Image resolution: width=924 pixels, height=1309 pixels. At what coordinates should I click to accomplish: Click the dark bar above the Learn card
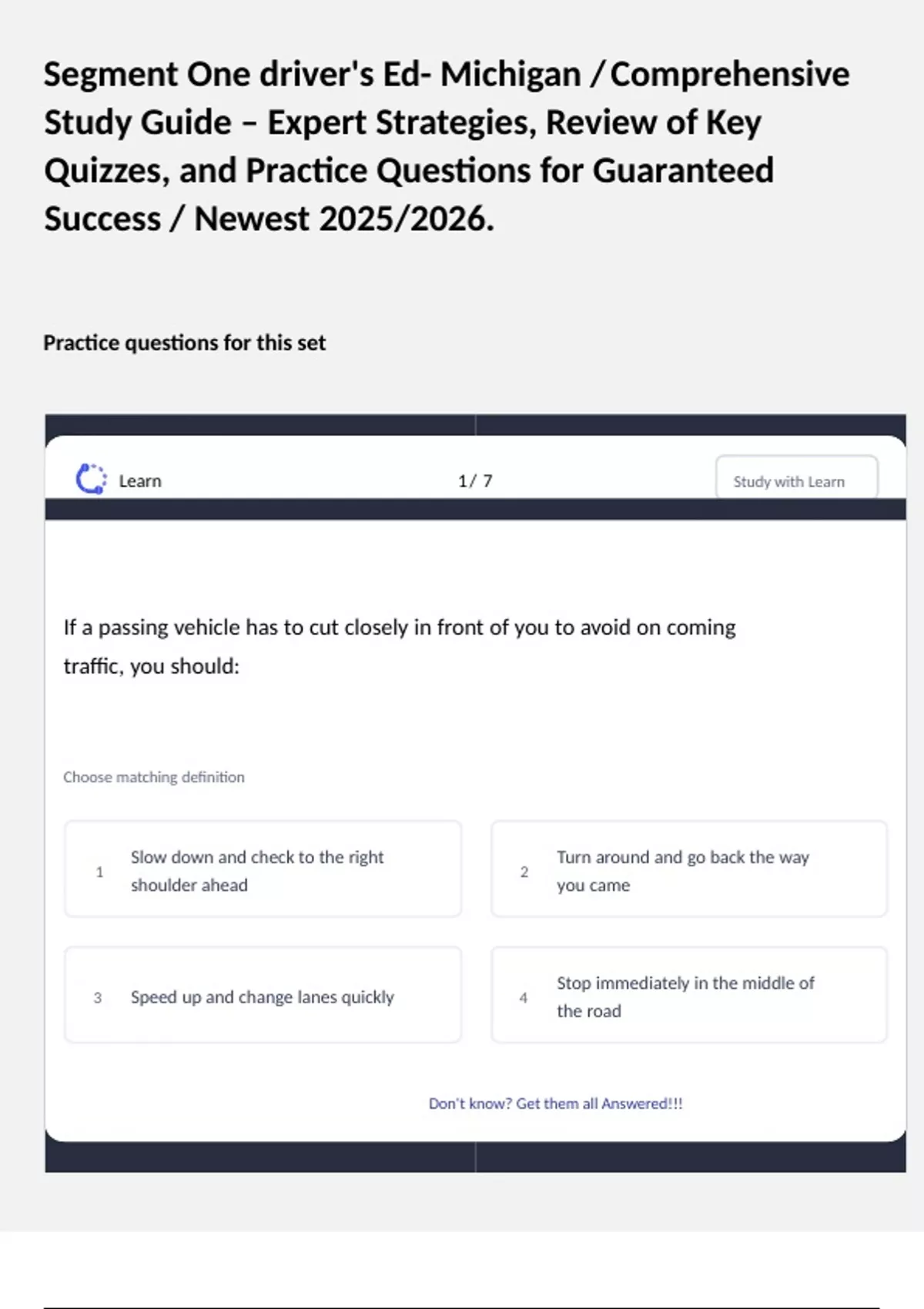pyautogui.click(x=475, y=424)
